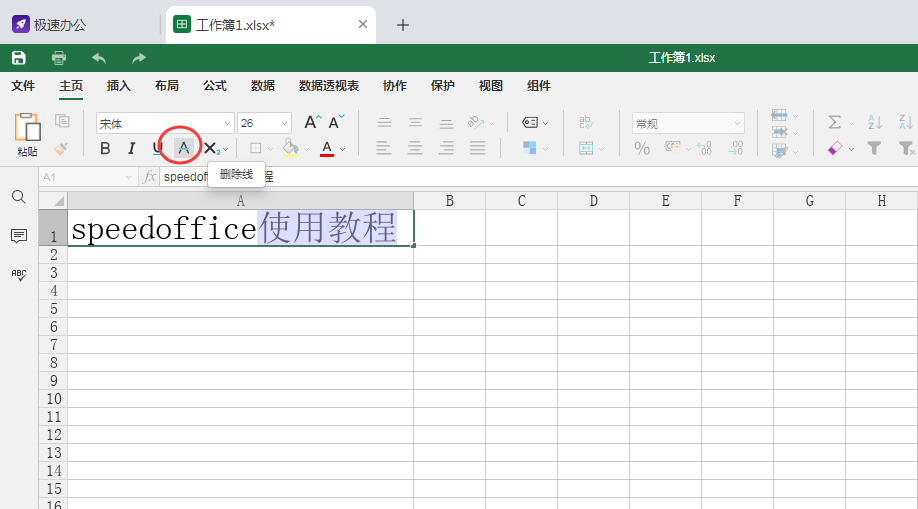This screenshot has height=509, width=918.
Task: Open the format as table icon
Action: [779, 151]
